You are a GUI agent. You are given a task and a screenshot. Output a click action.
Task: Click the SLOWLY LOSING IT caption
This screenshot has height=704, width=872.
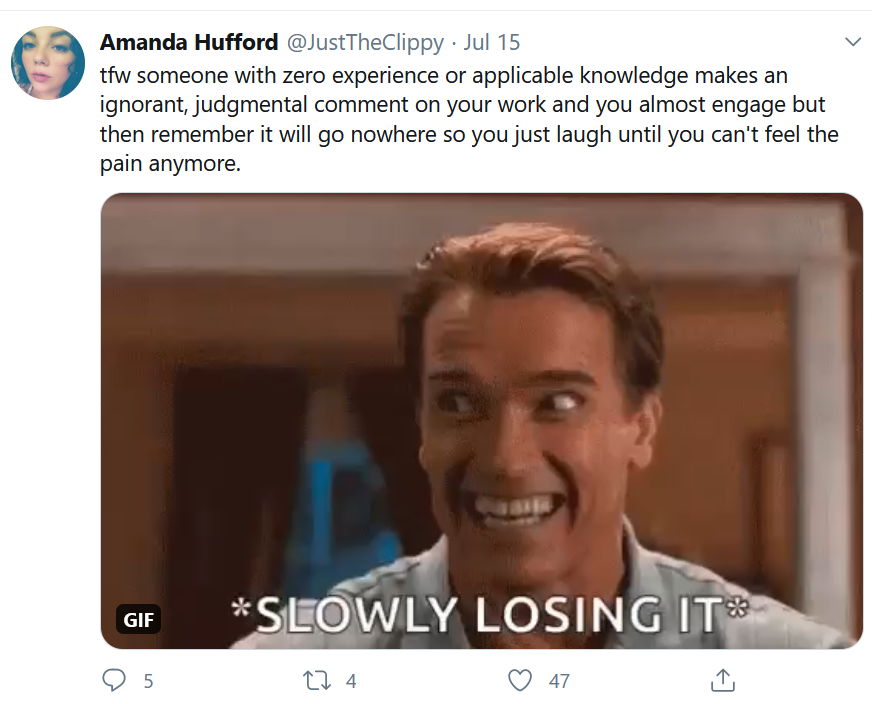(x=490, y=614)
